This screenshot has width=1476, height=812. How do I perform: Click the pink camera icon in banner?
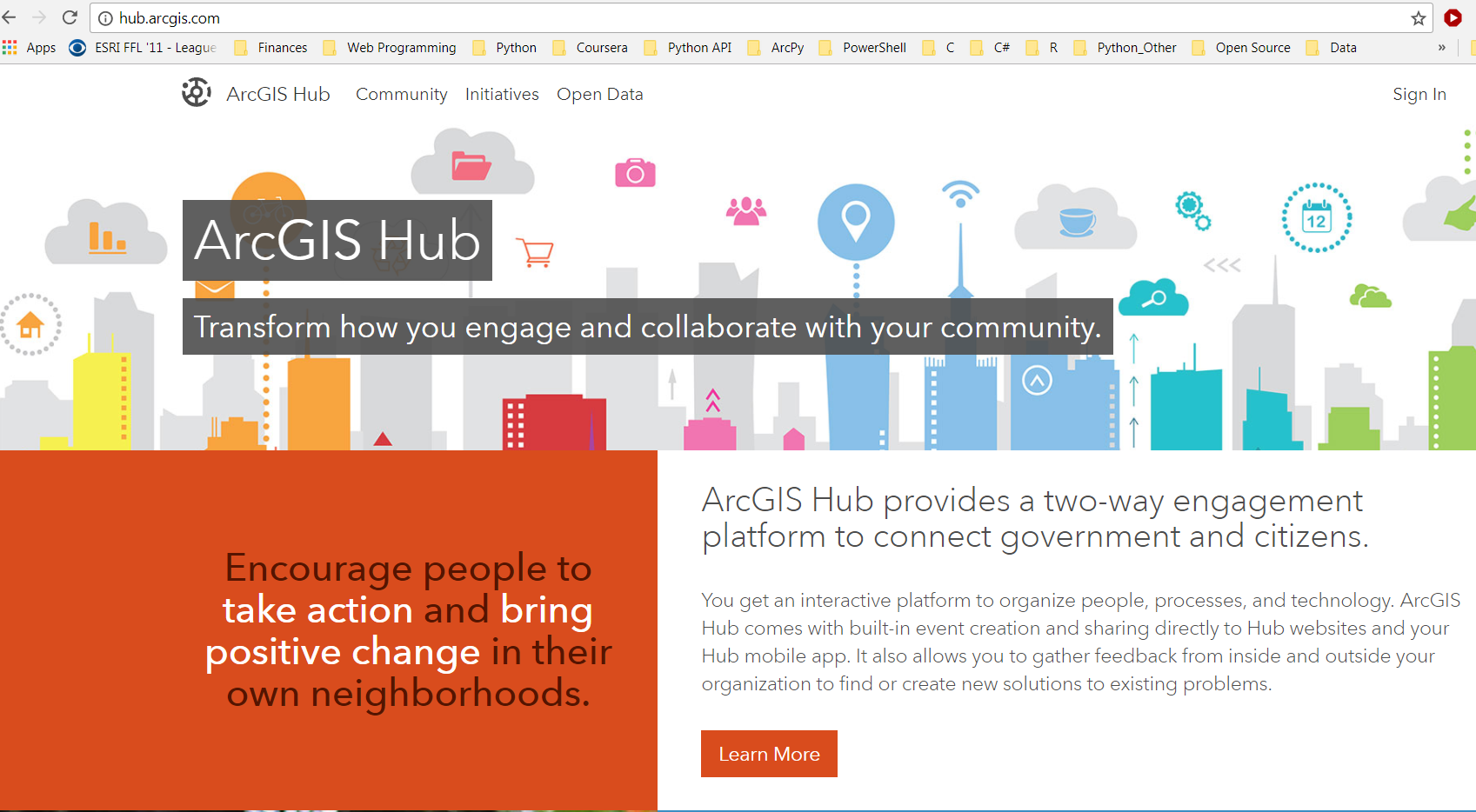pyautogui.click(x=635, y=172)
